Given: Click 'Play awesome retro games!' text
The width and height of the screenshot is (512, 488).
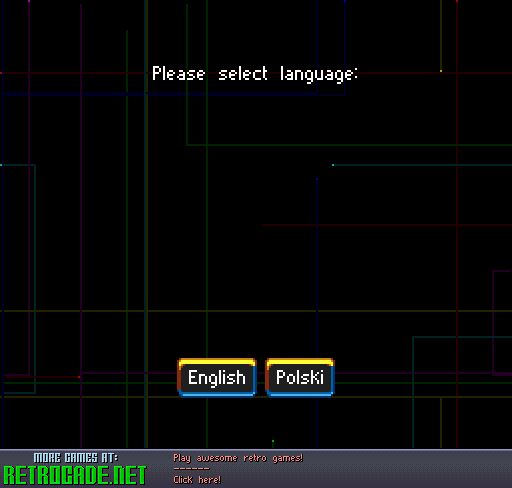Looking at the screenshot, I should tap(238, 458).
